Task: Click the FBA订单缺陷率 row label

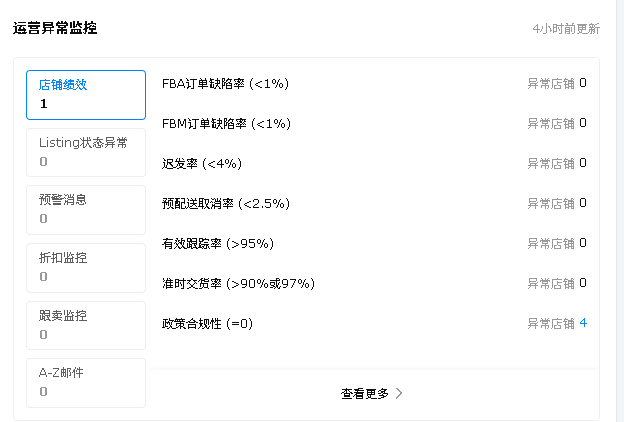Action: tap(225, 84)
